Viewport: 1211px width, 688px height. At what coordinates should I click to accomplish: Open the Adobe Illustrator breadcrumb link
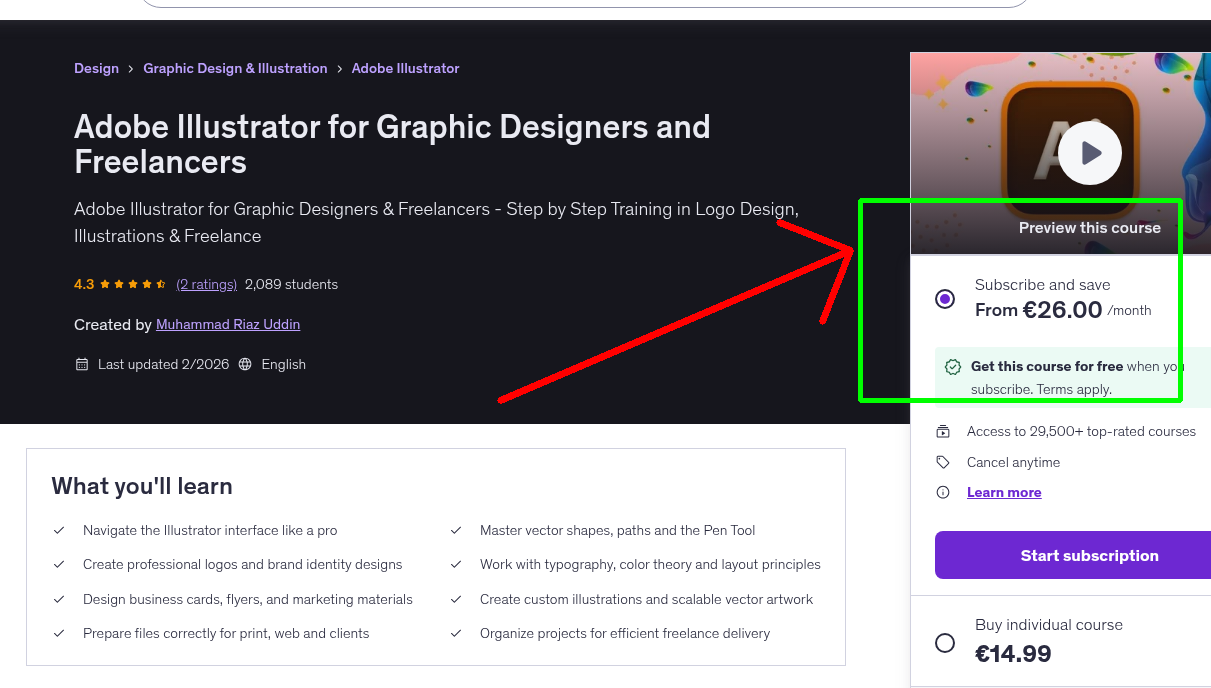[405, 68]
